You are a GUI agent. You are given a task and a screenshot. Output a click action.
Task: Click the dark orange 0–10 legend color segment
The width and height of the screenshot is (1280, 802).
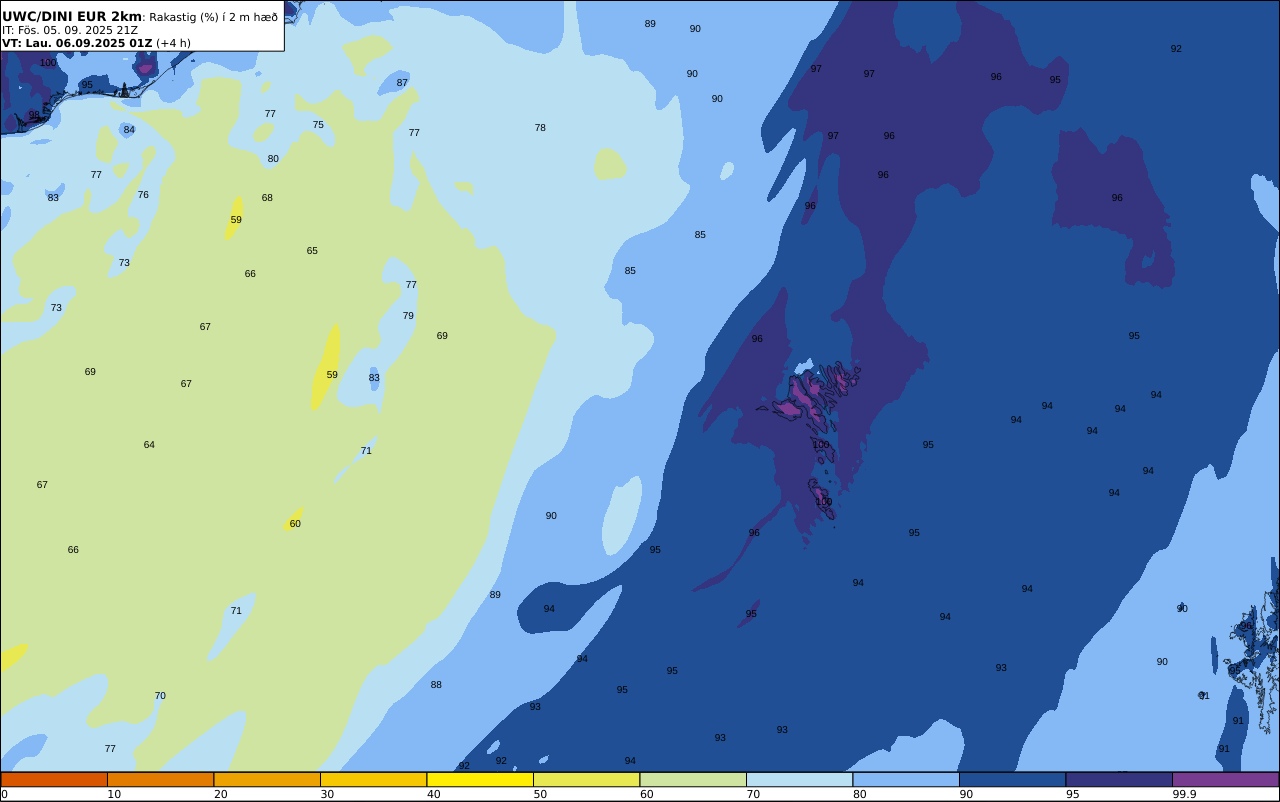coord(54,779)
